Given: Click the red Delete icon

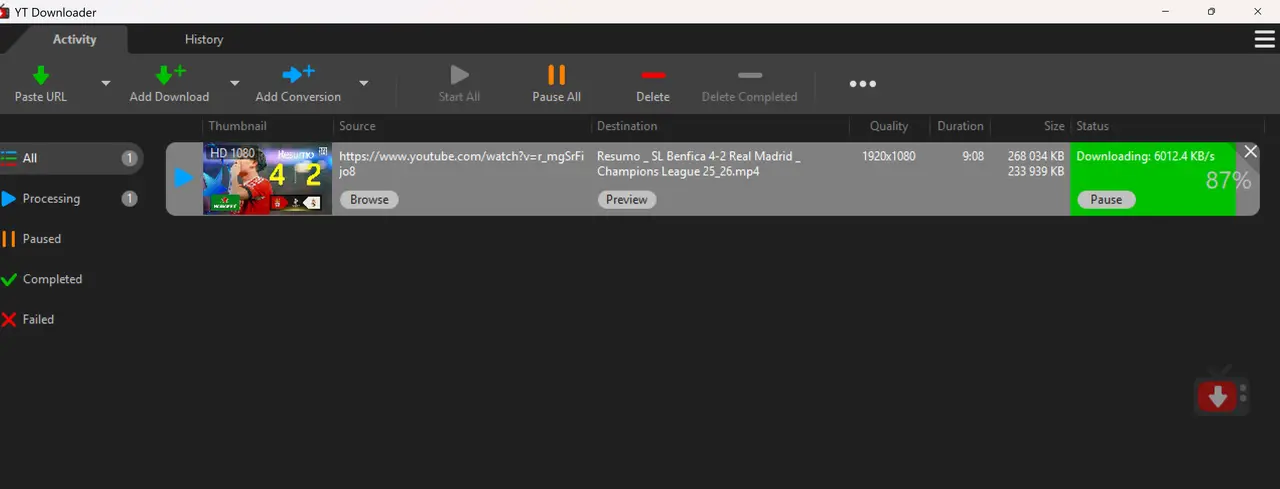Looking at the screenshot, I should click(x=653, y=75).
